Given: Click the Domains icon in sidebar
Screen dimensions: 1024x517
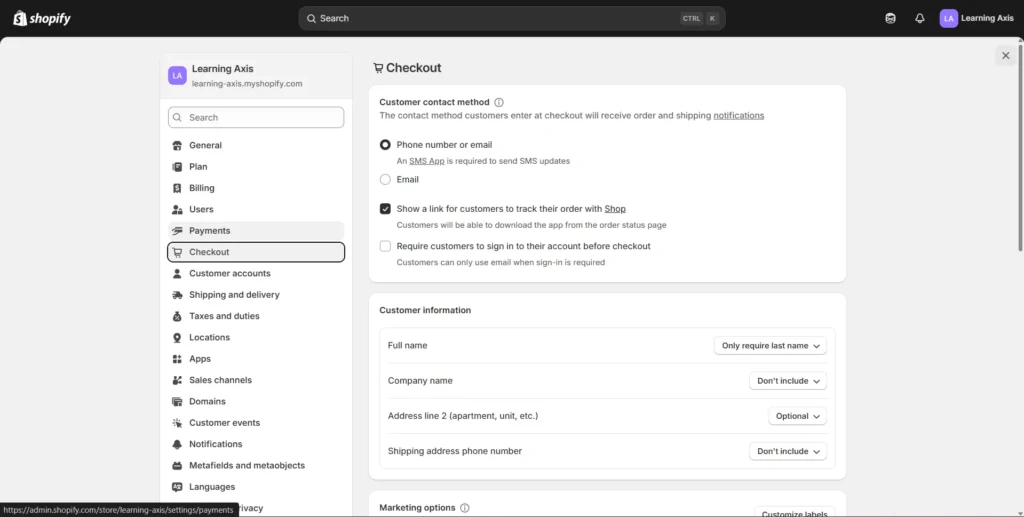Looking at the screenshot, I should (177, 401).
